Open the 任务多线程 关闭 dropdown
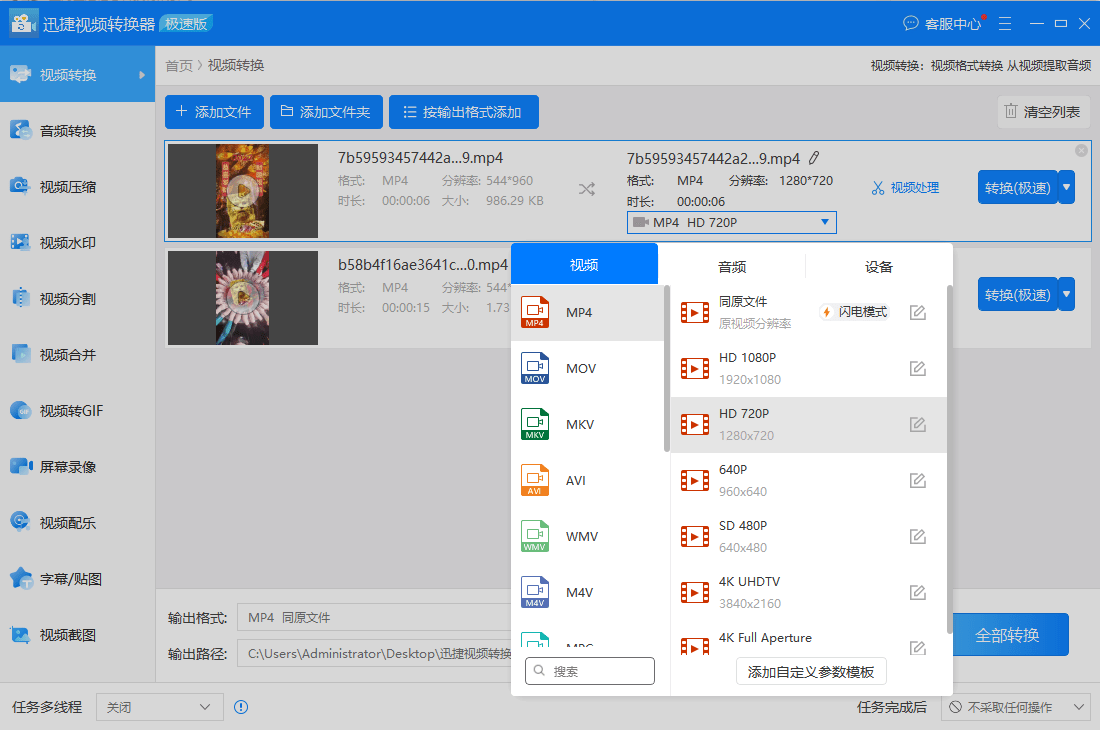Viewport: 1100px width, 730px height. pos(159,707)
